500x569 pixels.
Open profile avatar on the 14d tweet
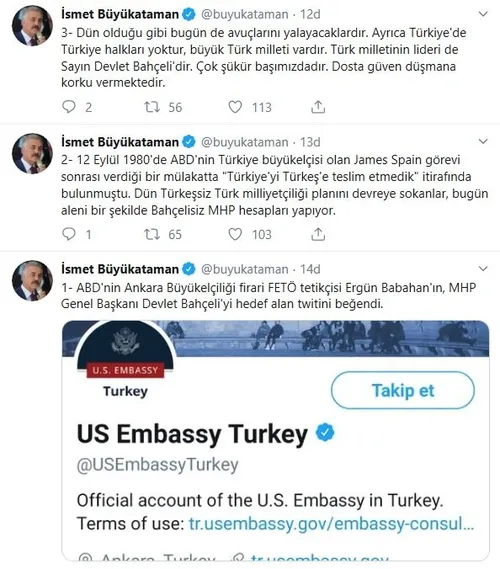click(32, 281)
